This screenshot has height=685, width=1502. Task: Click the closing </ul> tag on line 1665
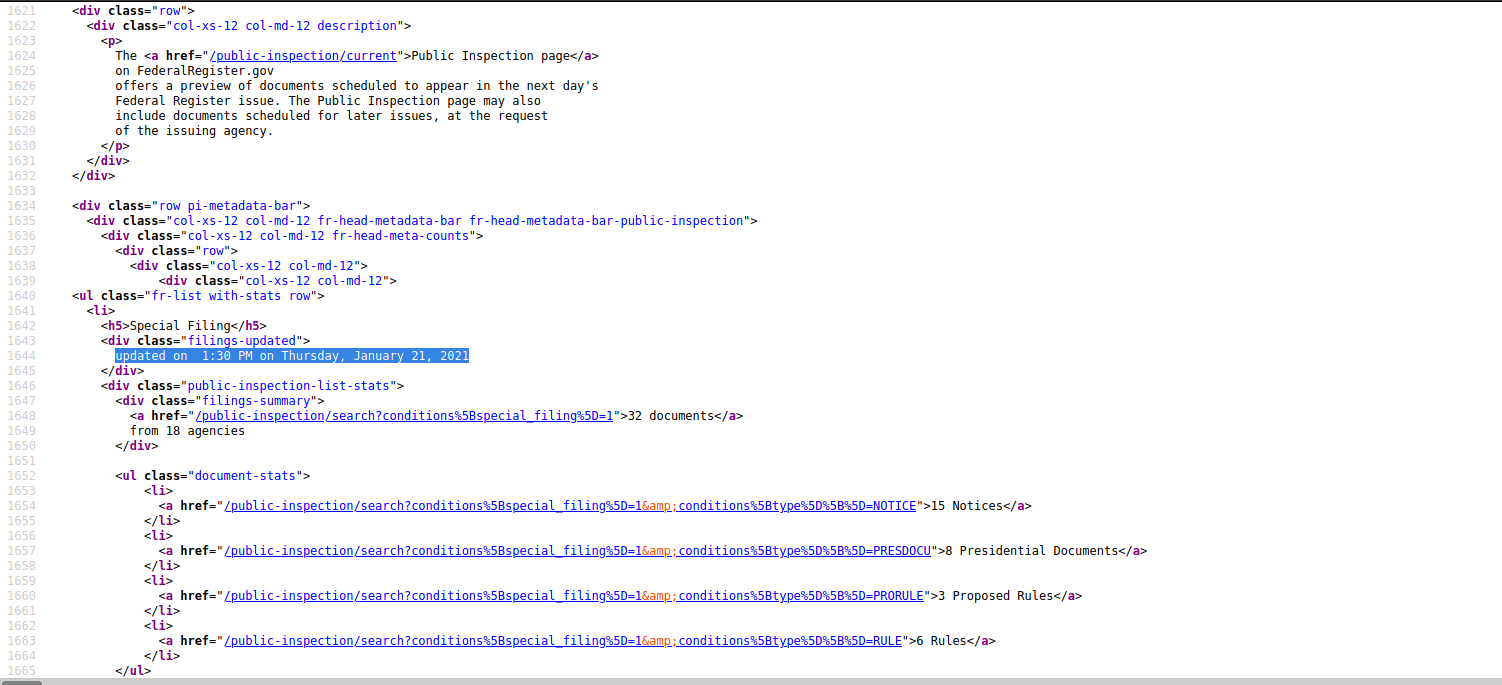tap(133, 671)
